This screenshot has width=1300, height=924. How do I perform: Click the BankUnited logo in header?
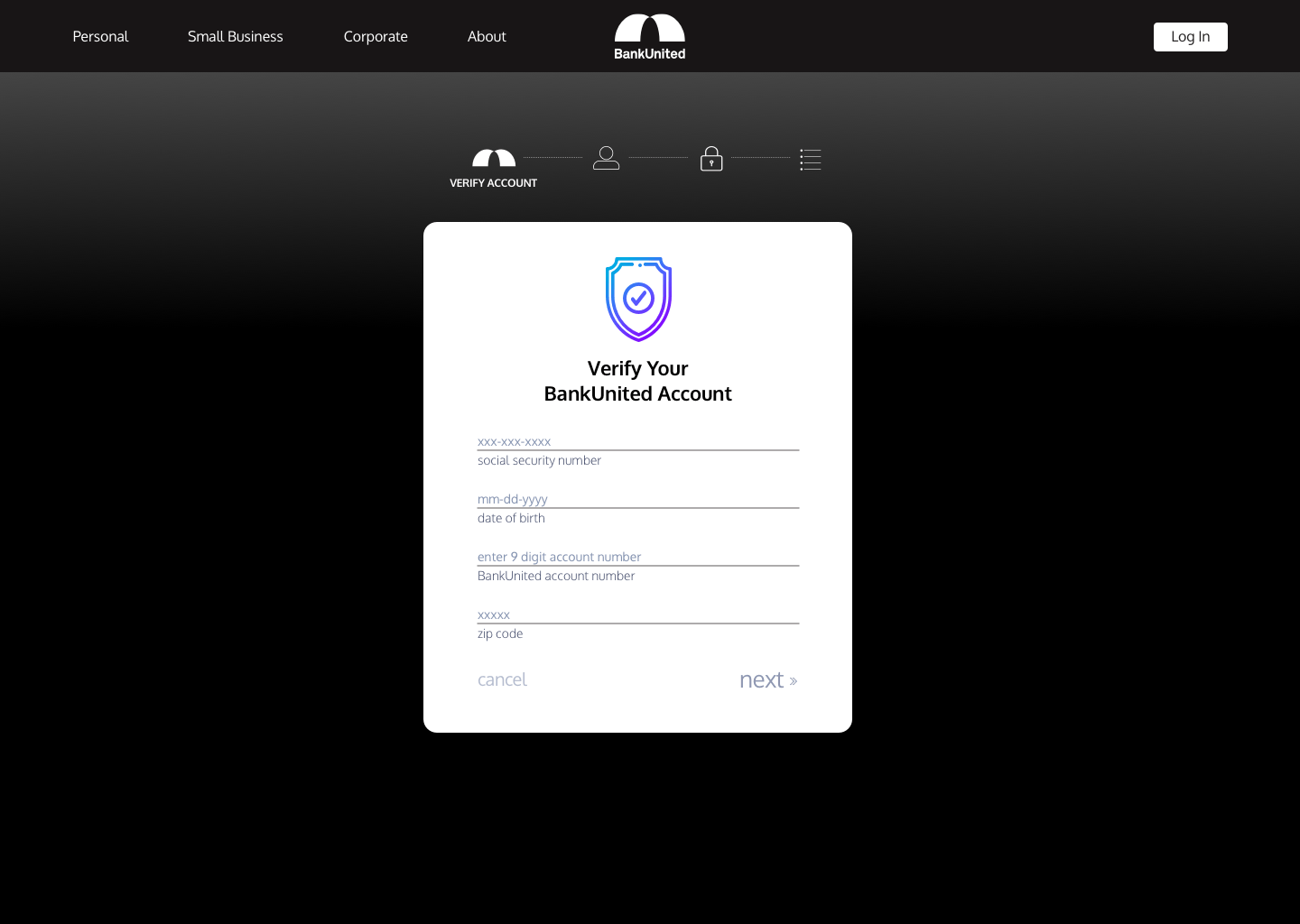click(x=650, y=37)
